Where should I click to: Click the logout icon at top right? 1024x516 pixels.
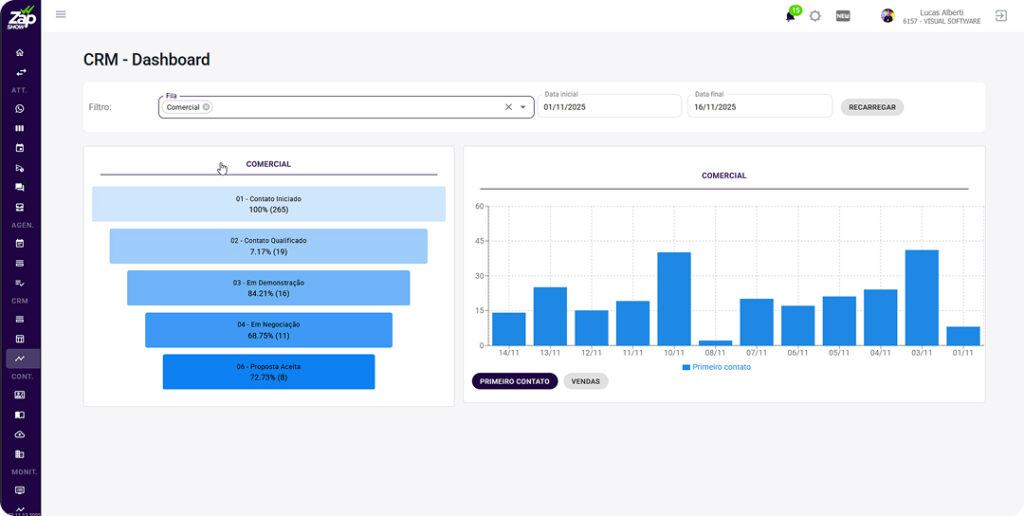1000,16
